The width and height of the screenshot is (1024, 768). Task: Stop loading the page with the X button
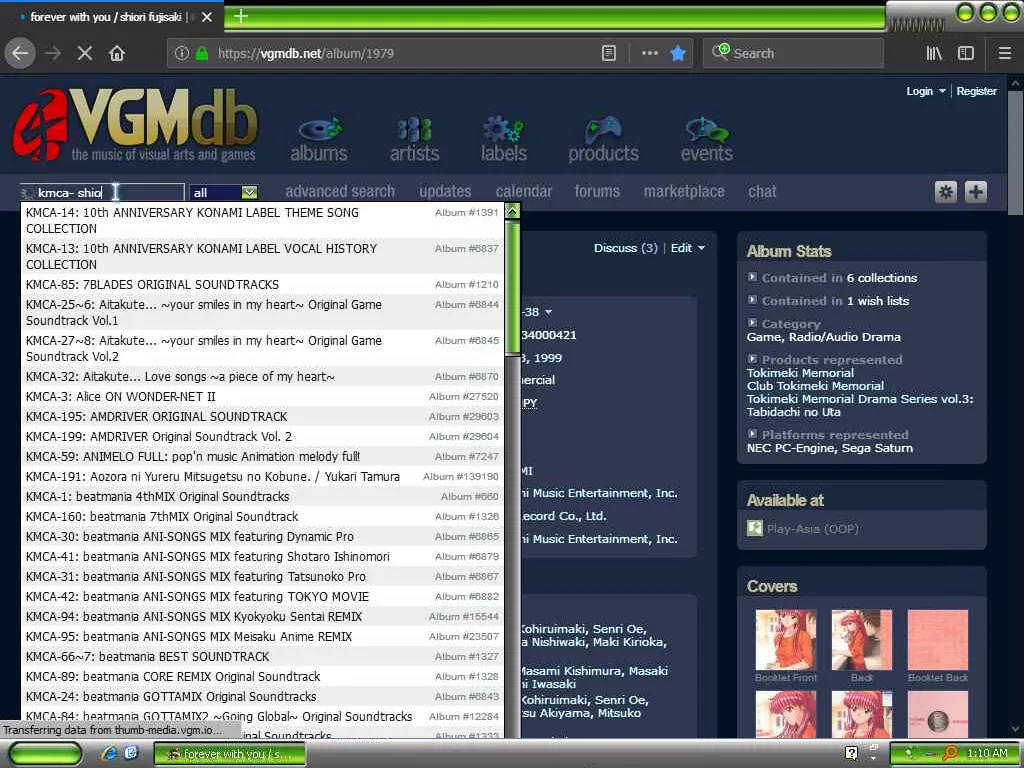(85, 53)
